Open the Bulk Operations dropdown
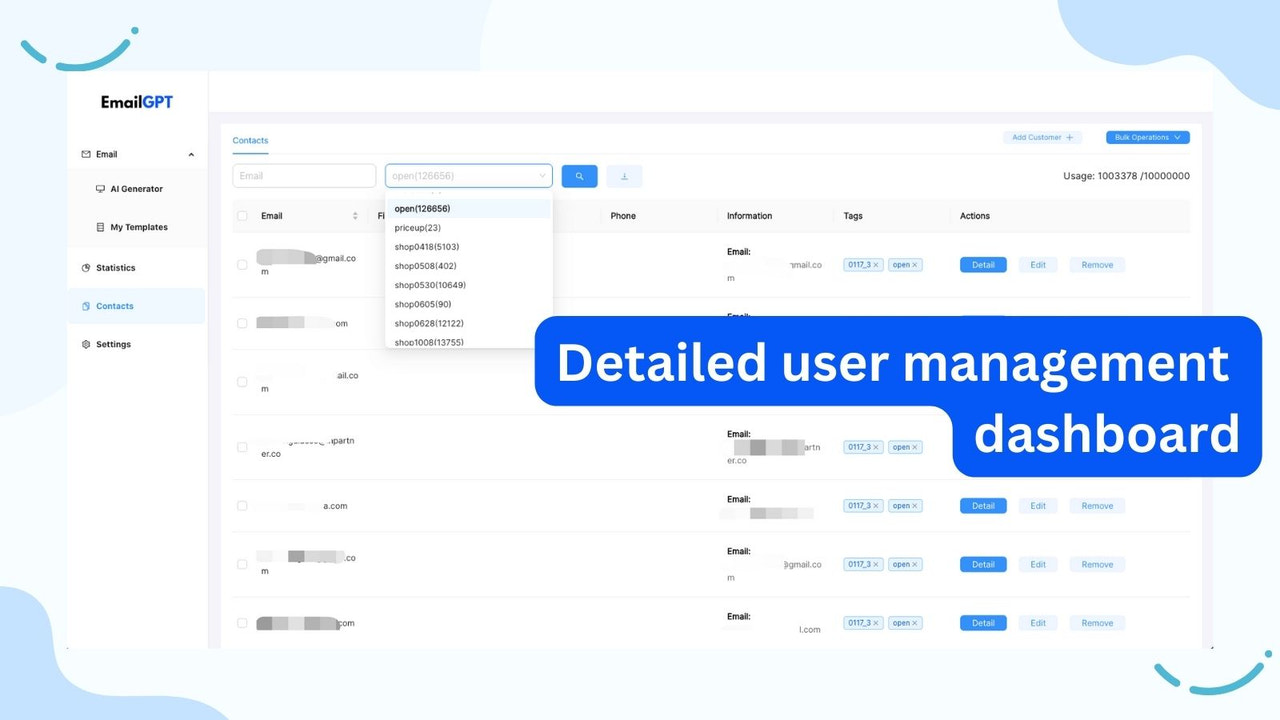 click(1147, 137)
